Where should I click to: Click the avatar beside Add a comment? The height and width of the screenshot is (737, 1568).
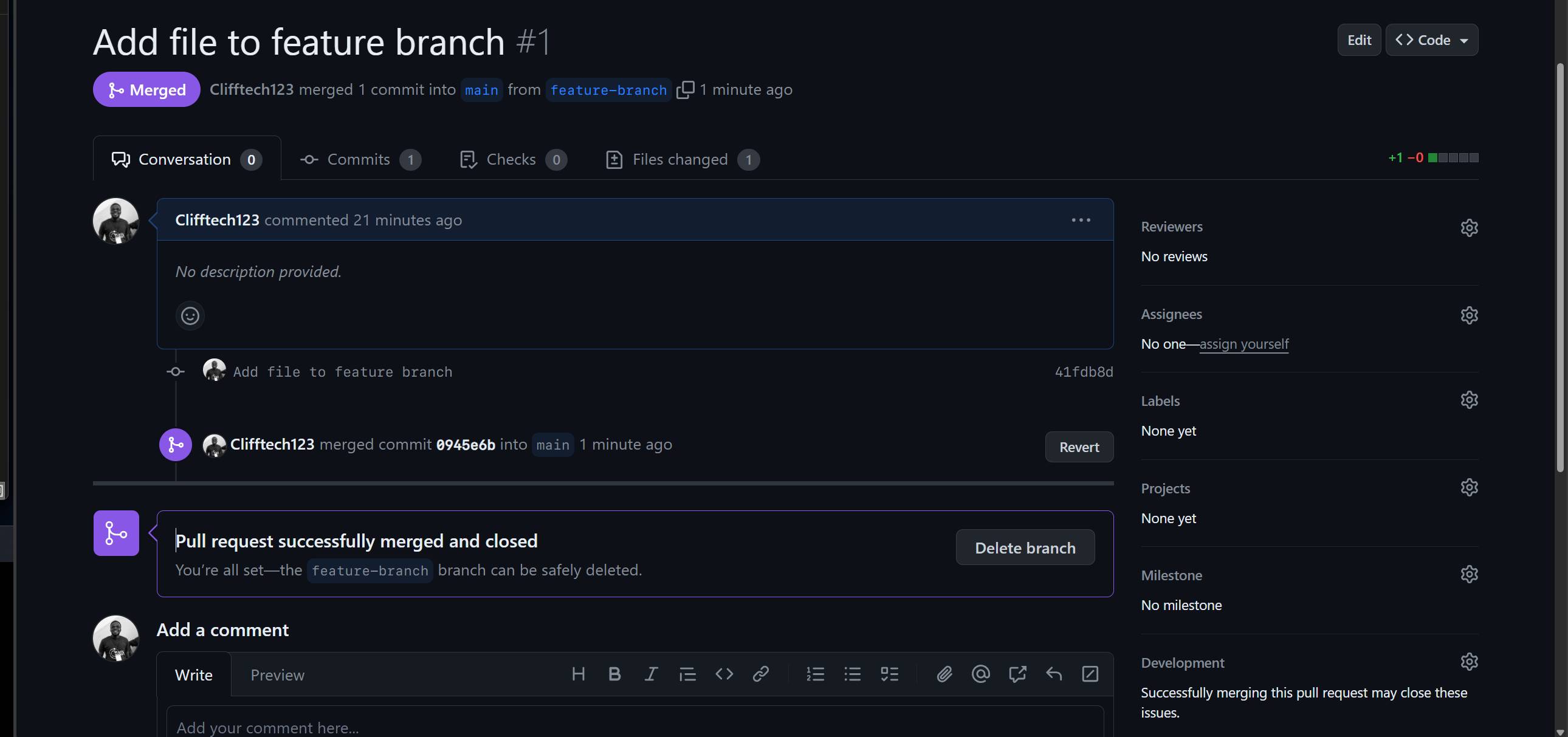click(115, 639)
